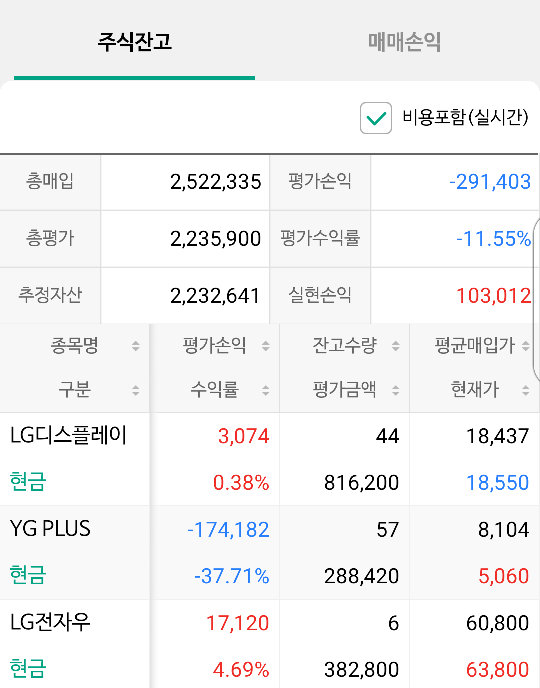Select the YG PLUS stock row
The width and height of the screenshot is (540, 688).
(x=270, y=552)
